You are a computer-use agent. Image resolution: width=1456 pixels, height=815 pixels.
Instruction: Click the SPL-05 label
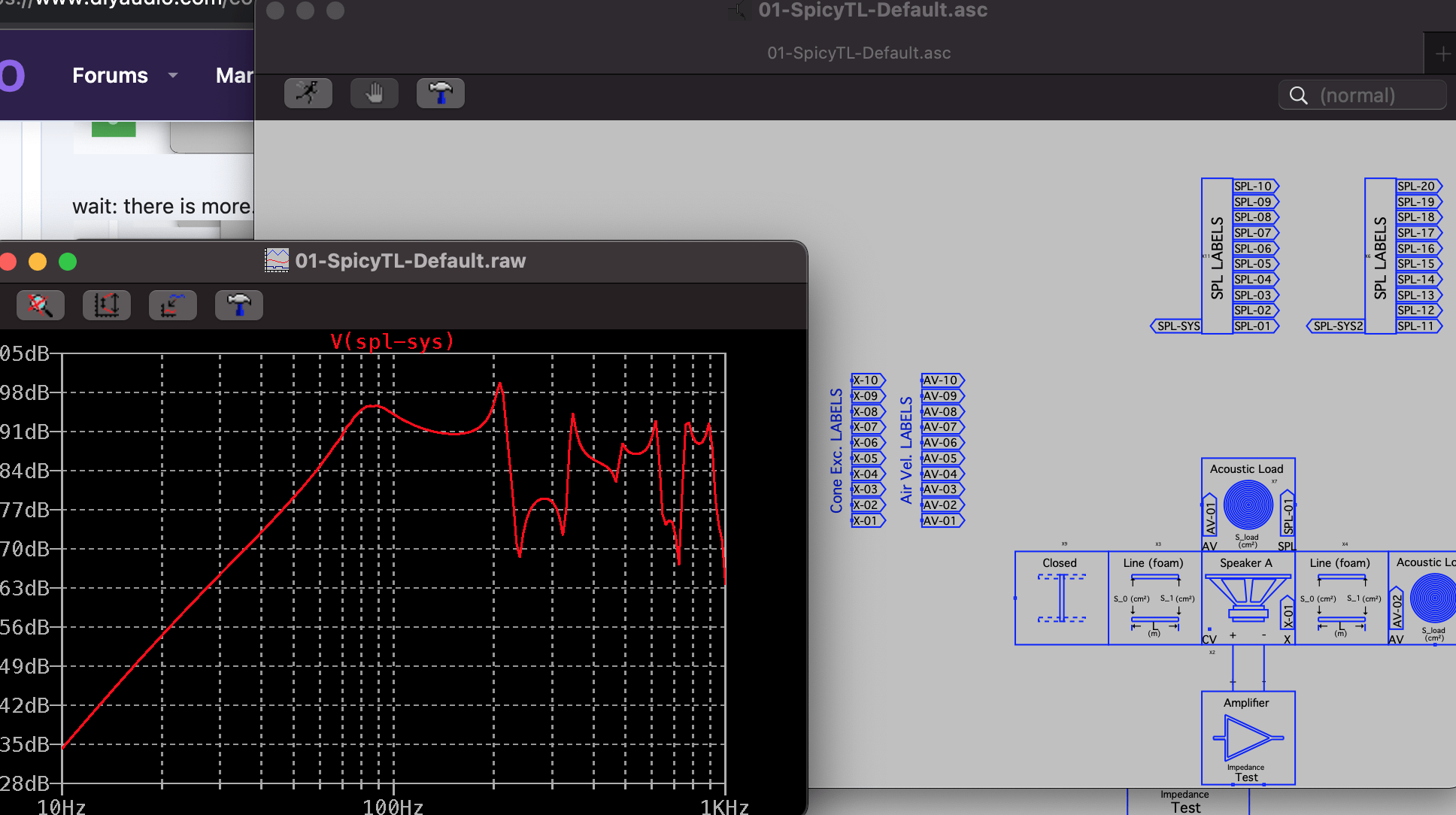(1255, 264)
